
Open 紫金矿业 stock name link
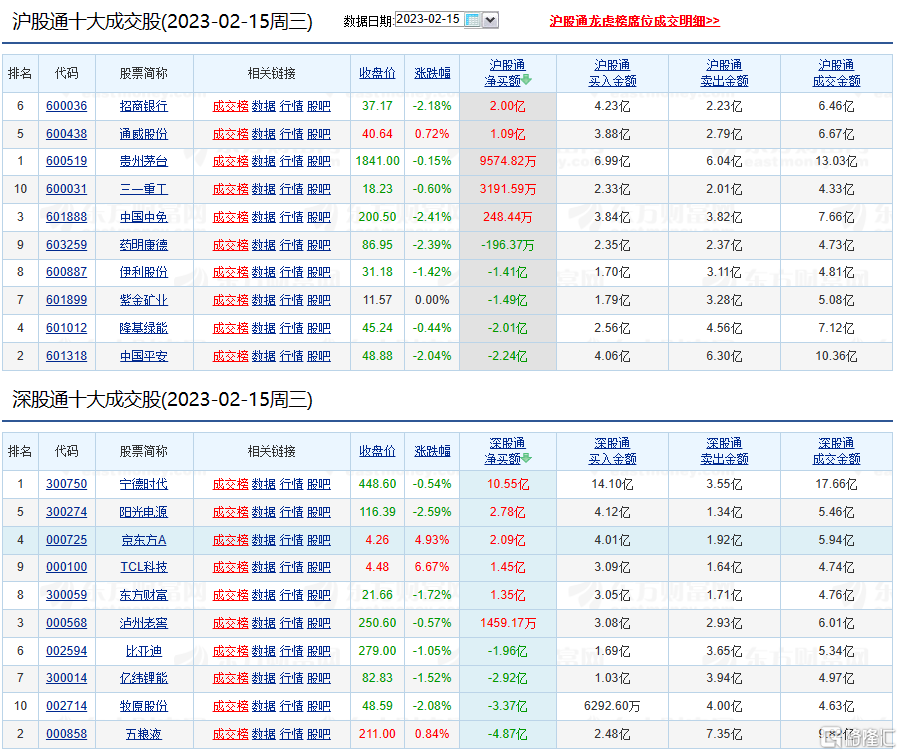[144, 300]
